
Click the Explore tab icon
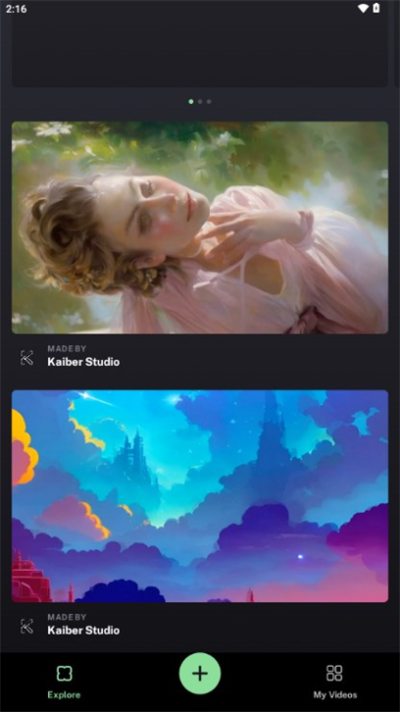[64, 673]
